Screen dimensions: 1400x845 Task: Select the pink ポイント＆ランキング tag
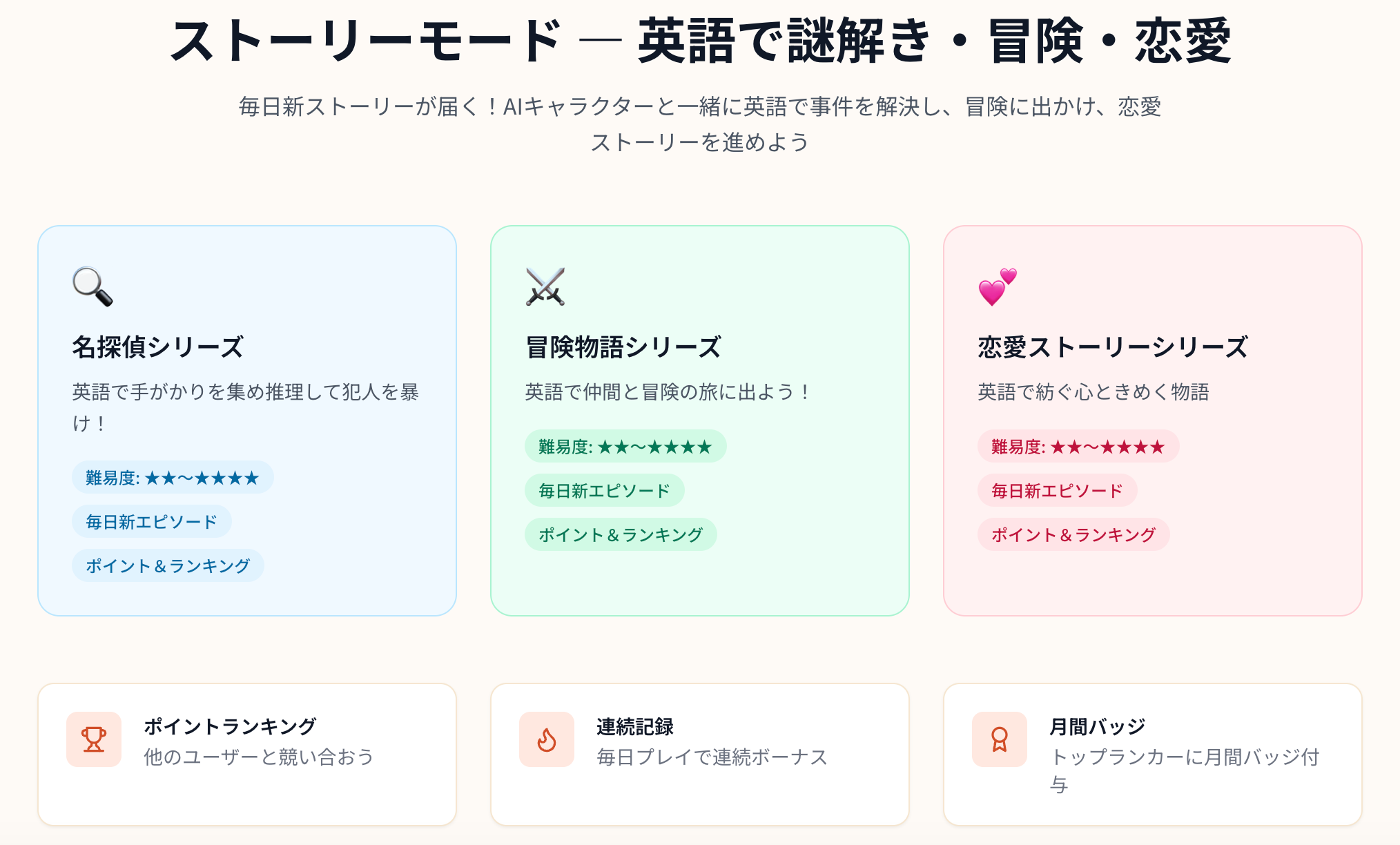pos(1073,535)
